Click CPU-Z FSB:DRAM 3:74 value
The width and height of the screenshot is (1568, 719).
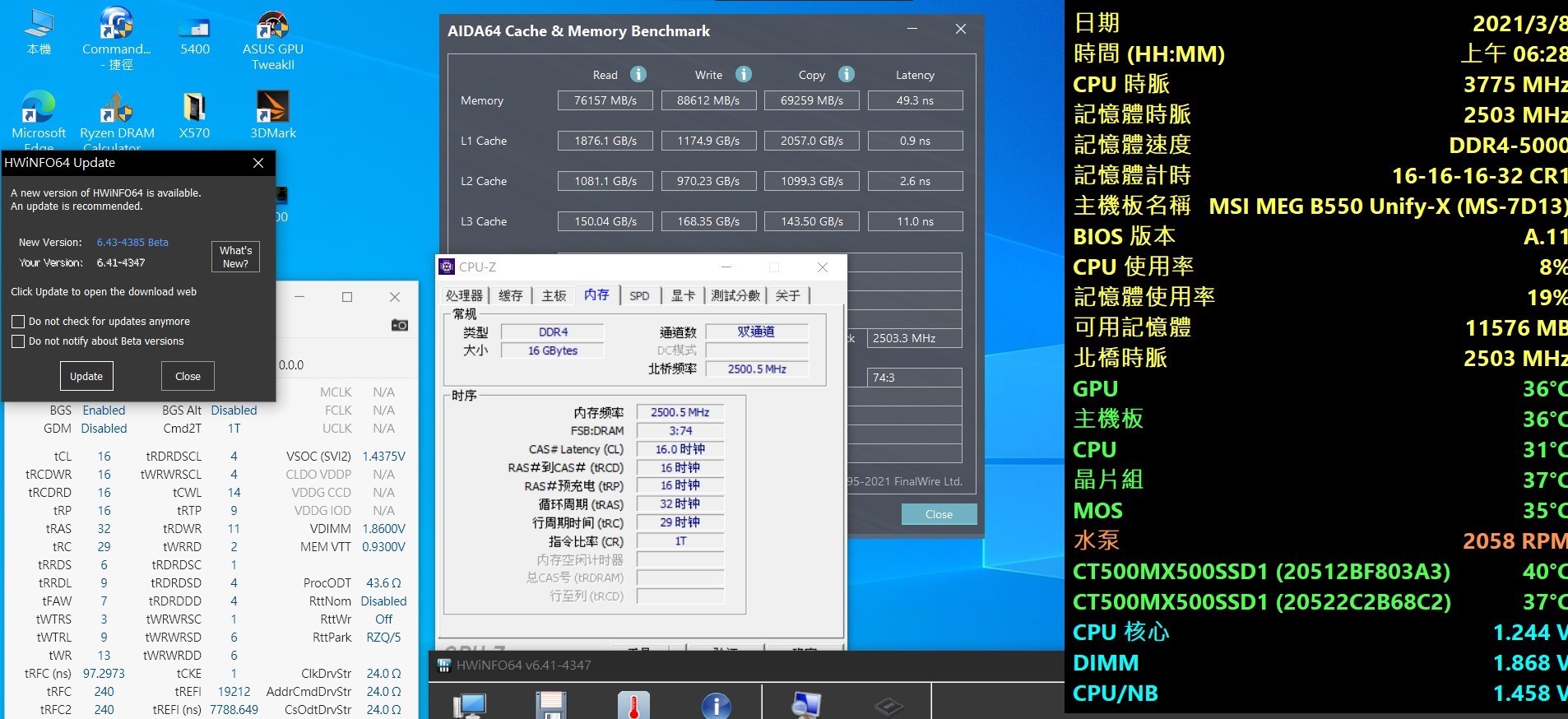[680, 430]
